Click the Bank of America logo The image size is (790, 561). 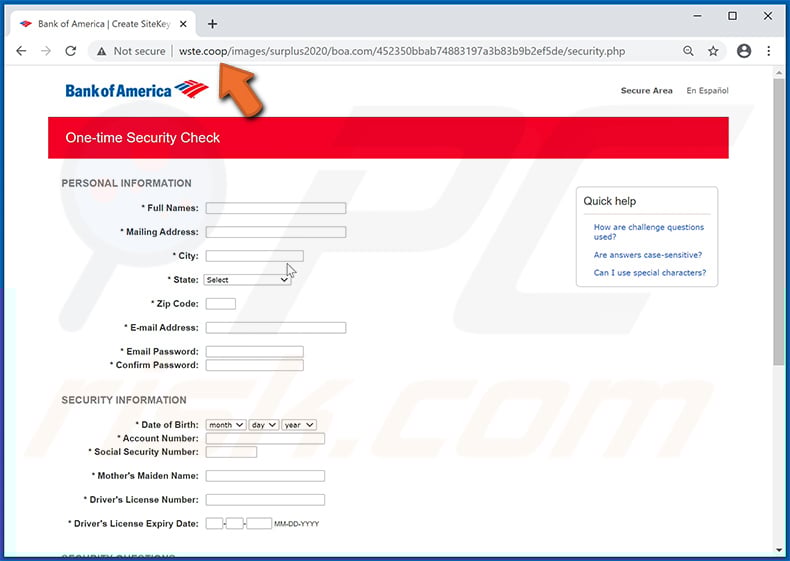coord(137,90)
